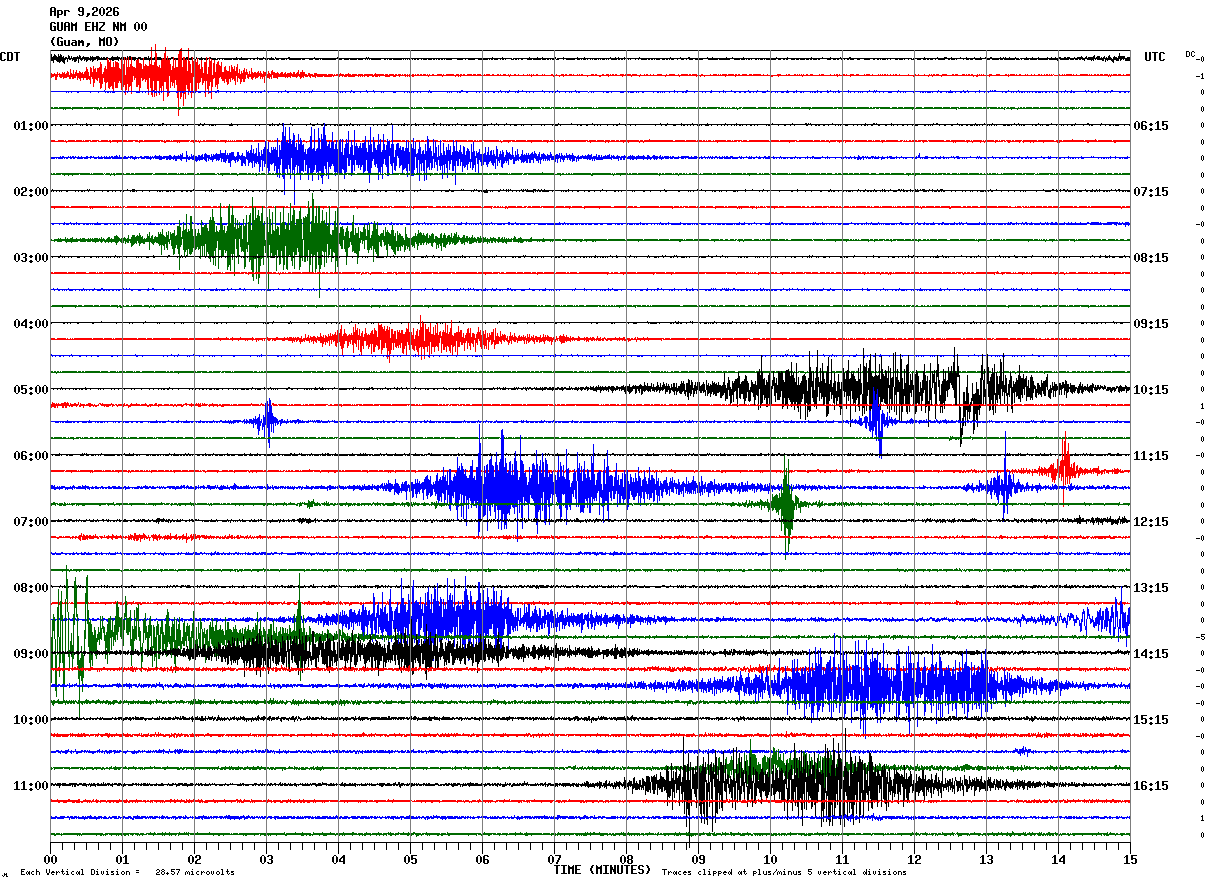Click the location label '(Guam, MO)'

(x=84, y=42)
